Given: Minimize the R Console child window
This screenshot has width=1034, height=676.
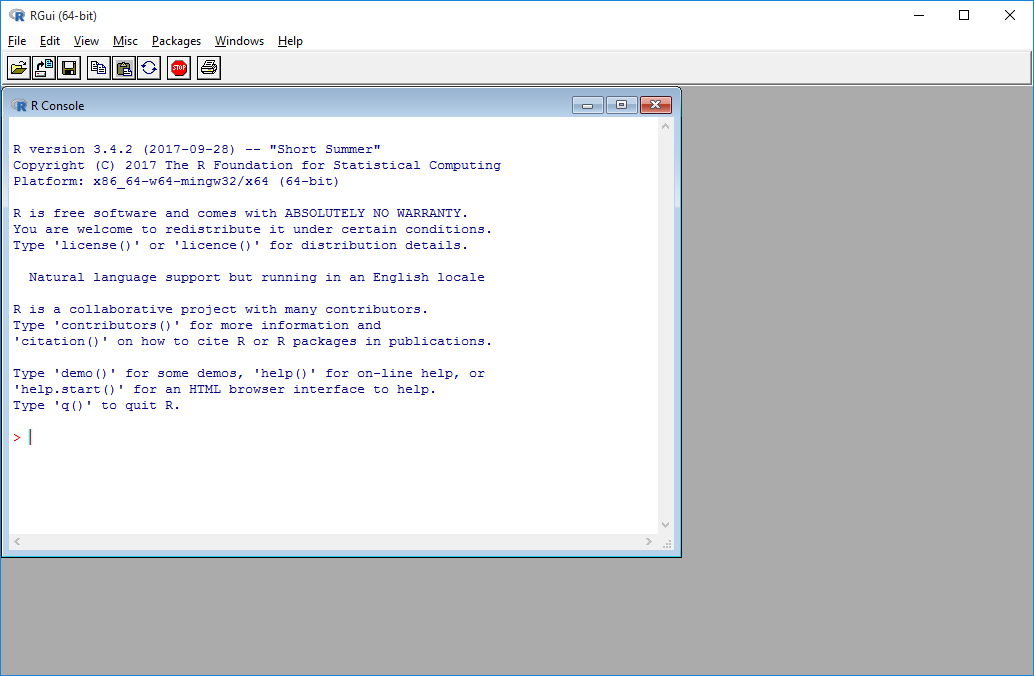Looking at the screenshot, I should [587, 105].
